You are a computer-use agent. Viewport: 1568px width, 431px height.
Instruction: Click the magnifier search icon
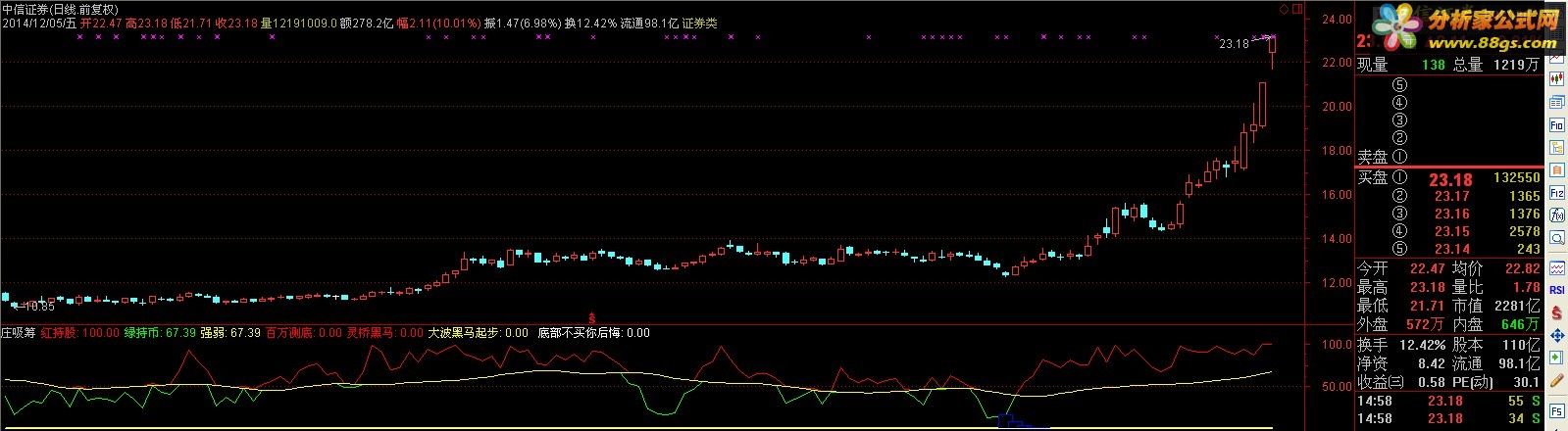(1556, 237)
